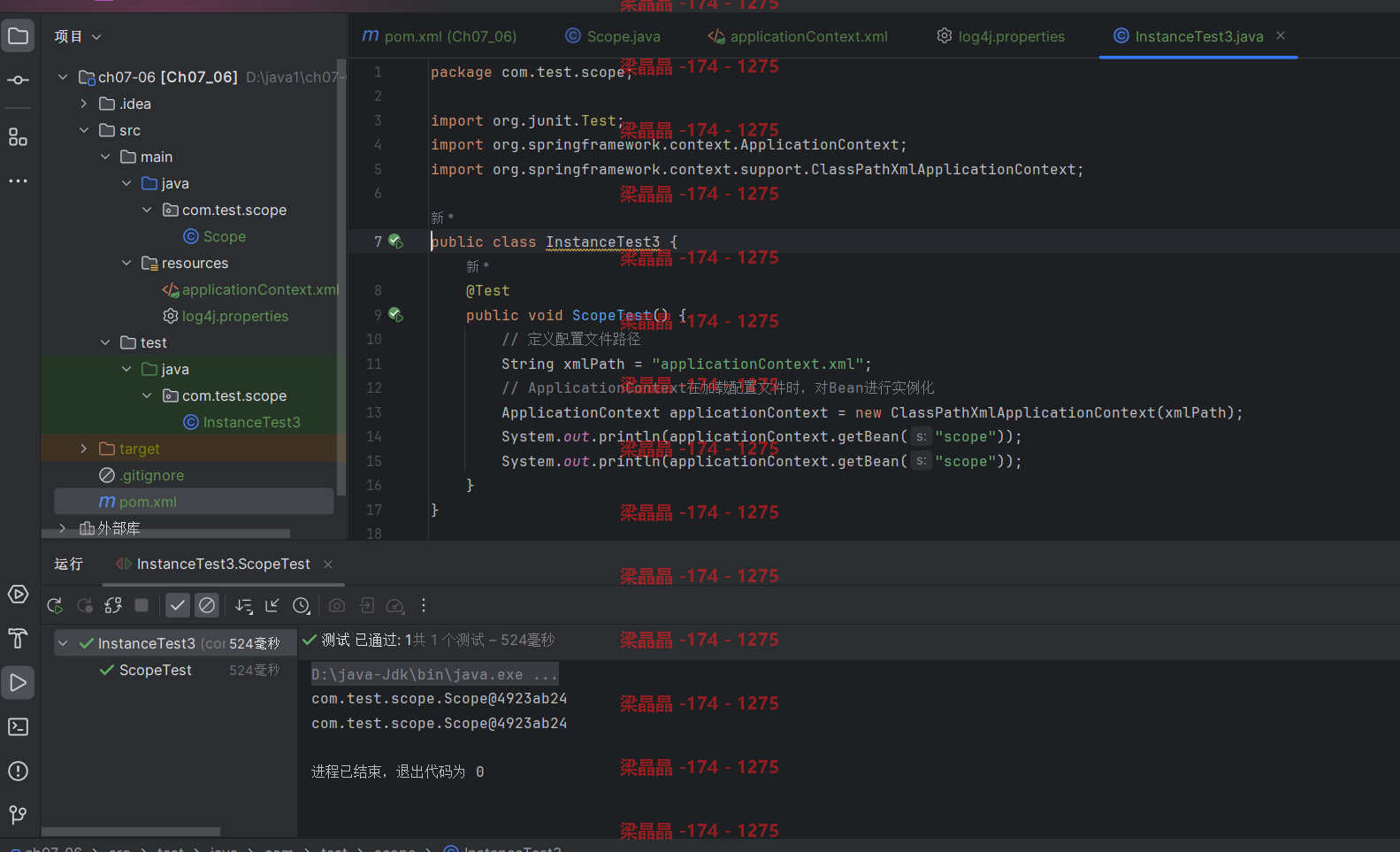Collapse the main folder
This screenshot has width=1400, height=852.
[105, 157]
